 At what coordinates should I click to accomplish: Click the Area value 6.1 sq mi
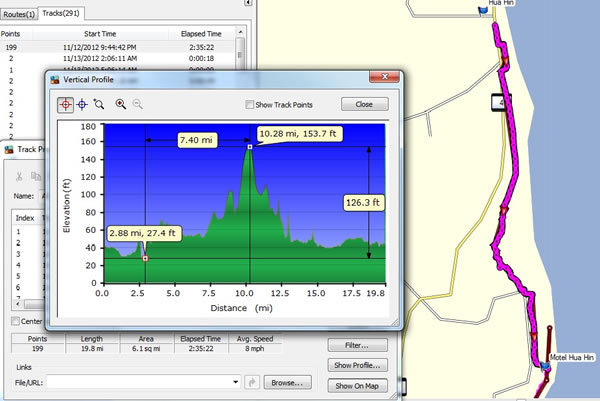146,349
